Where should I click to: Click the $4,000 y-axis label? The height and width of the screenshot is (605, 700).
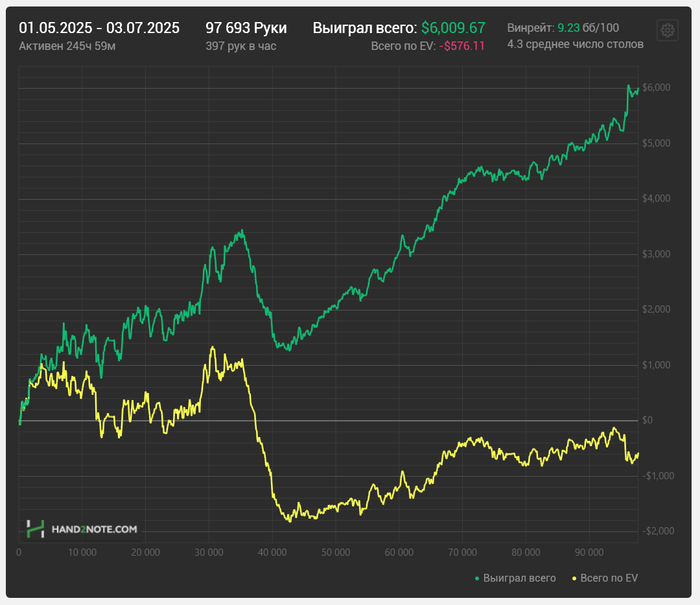point(656,199)
